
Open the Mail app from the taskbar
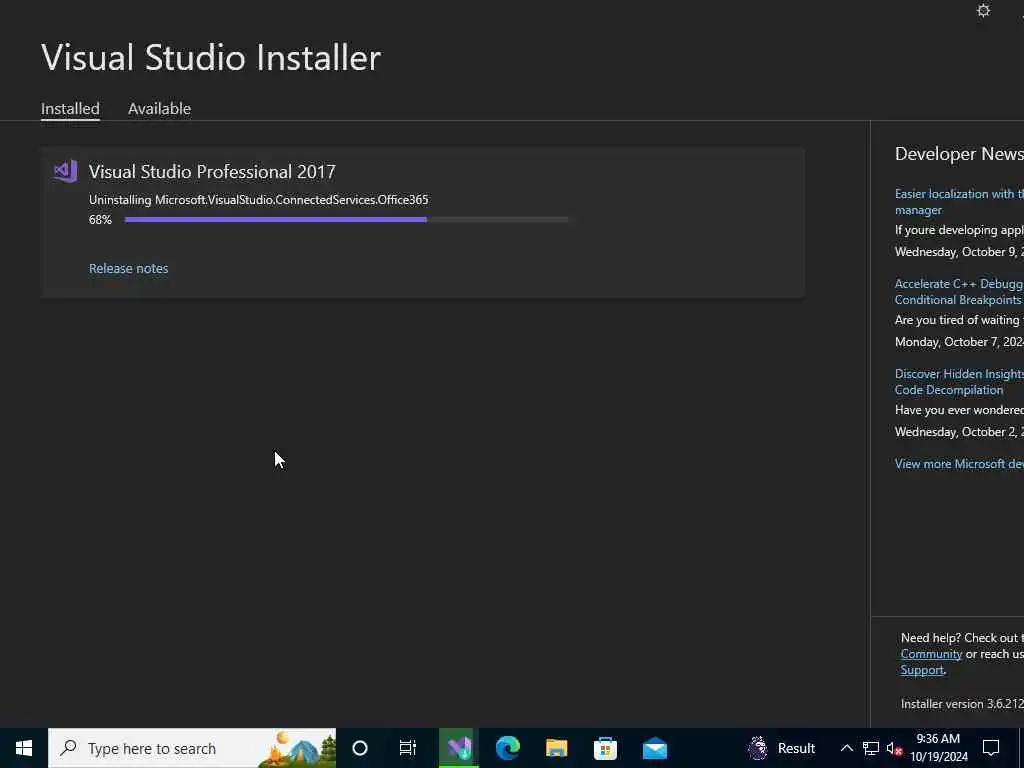point(654,748)
